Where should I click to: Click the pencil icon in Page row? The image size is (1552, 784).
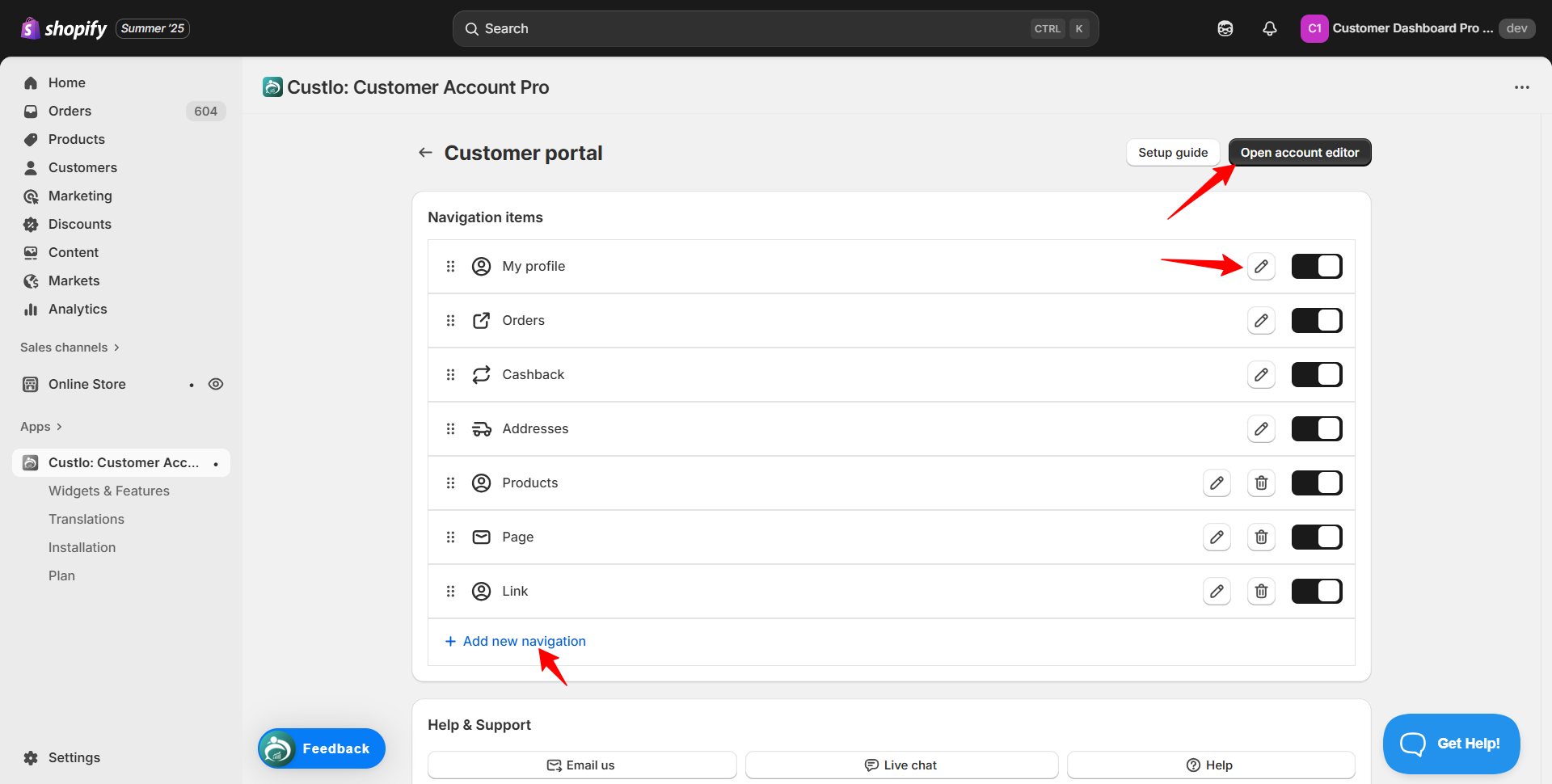pyautogui.click(x=1217, y=537)
